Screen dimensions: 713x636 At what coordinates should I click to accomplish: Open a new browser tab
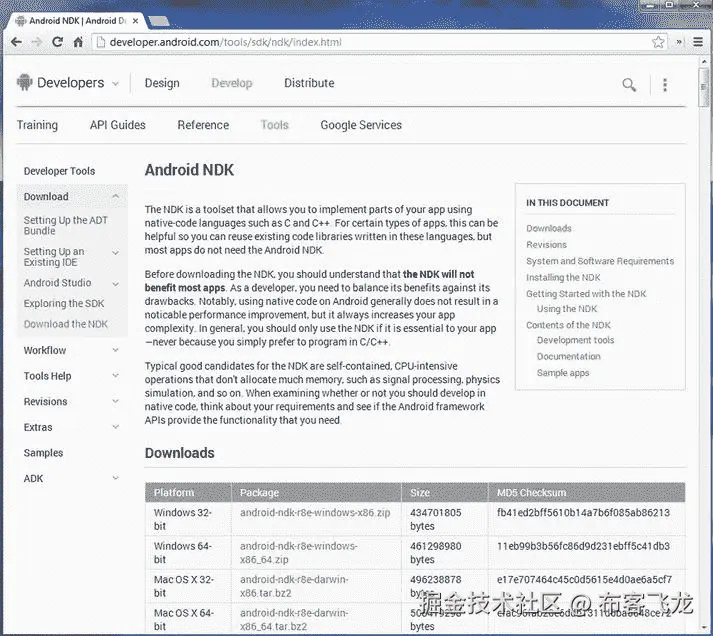click(159, 21)
